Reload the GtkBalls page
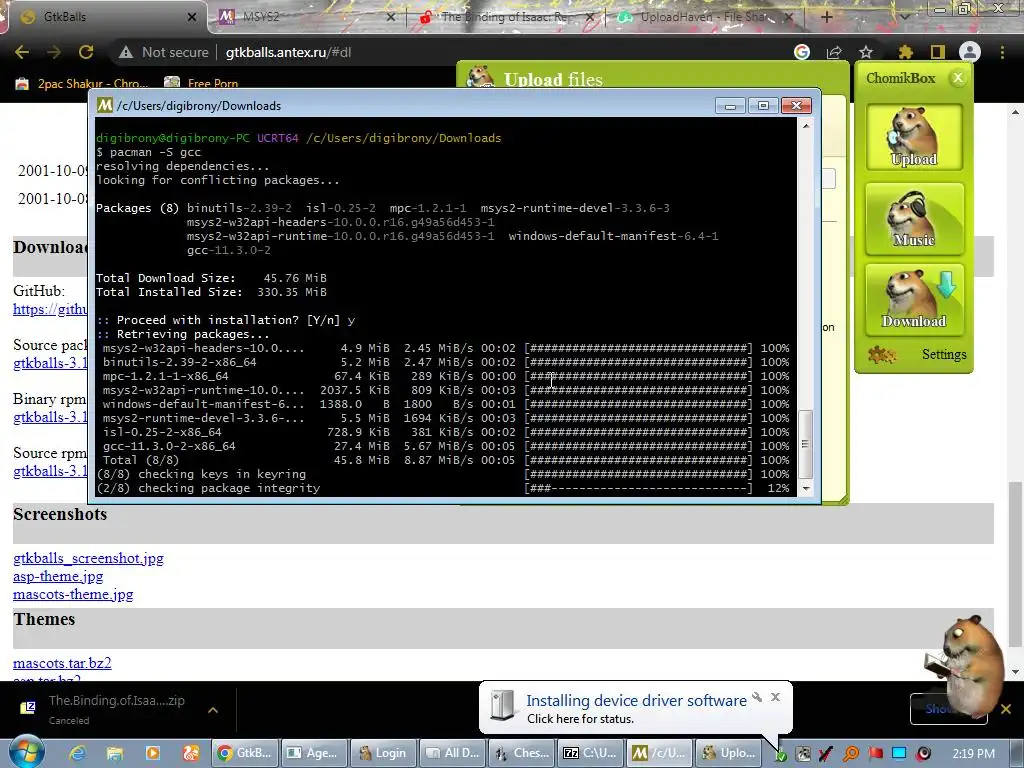The width and height of the screenshot is (1024, 768). [x=86, y=52]
